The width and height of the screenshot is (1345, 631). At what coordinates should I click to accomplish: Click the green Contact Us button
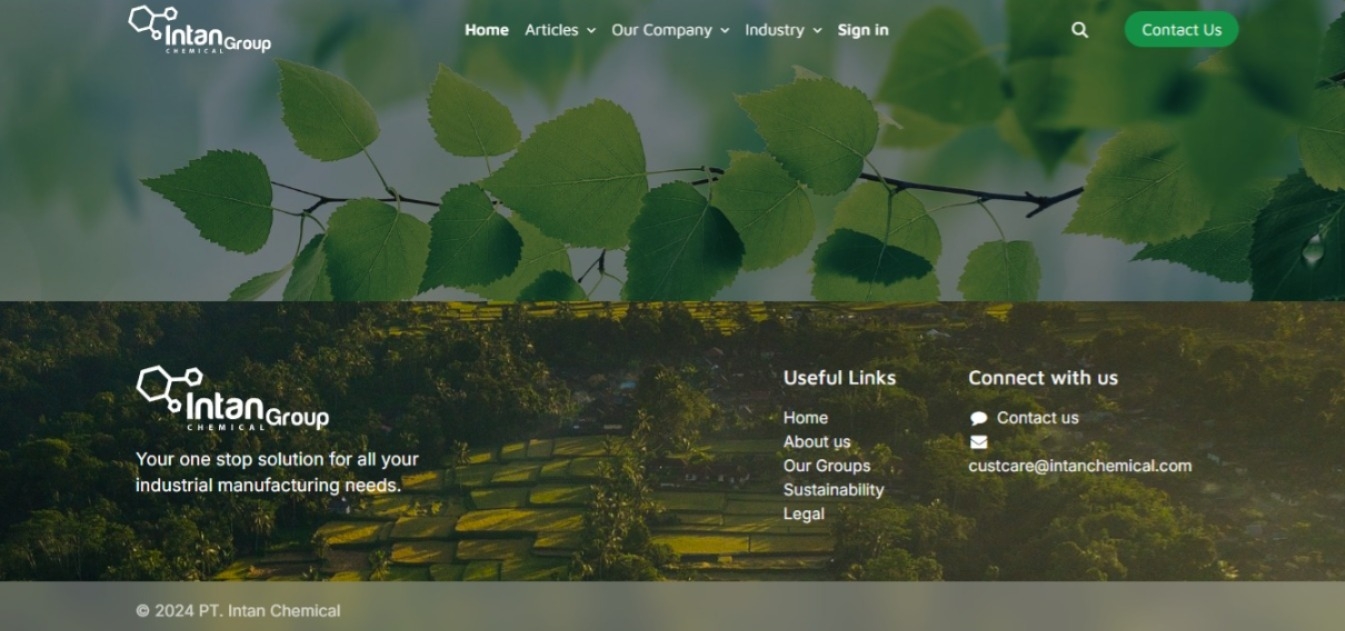1181,30
